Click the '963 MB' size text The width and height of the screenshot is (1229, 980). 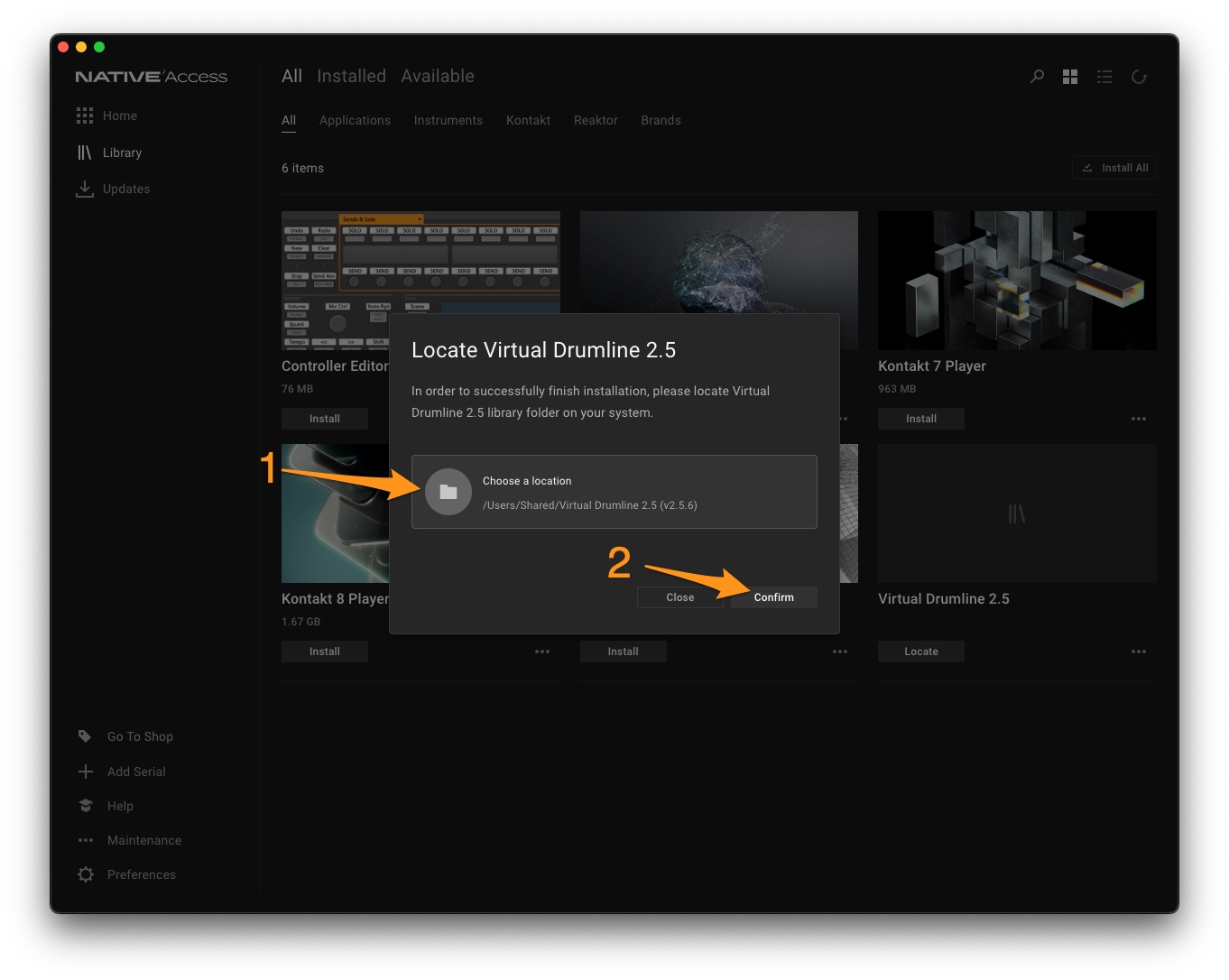click(897, 389)
